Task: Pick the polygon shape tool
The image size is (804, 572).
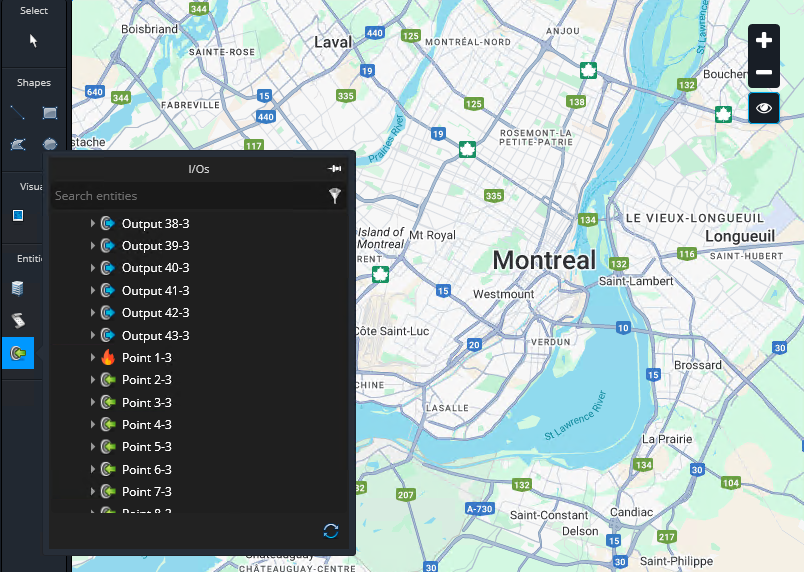Action: pos(18,145)
